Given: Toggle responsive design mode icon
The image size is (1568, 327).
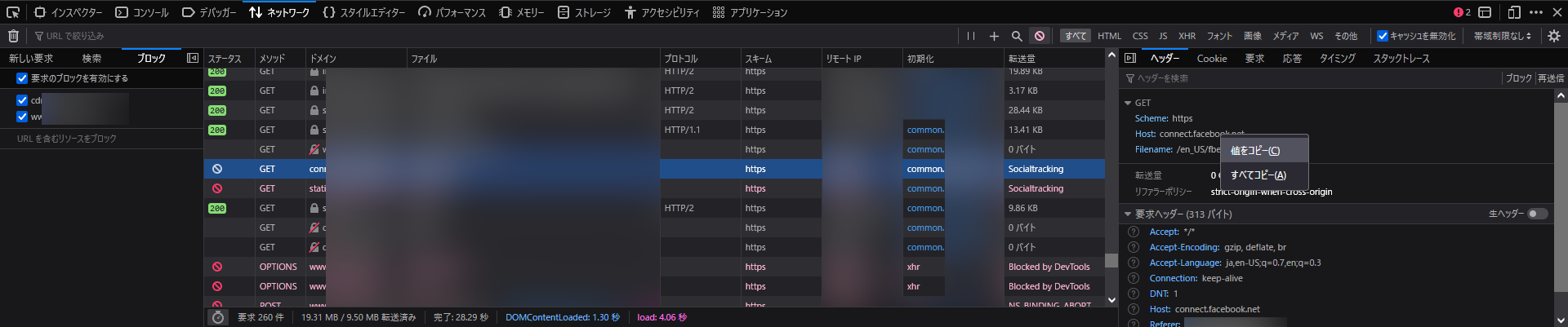Looking at the screenshot, I should (1513, 12).
